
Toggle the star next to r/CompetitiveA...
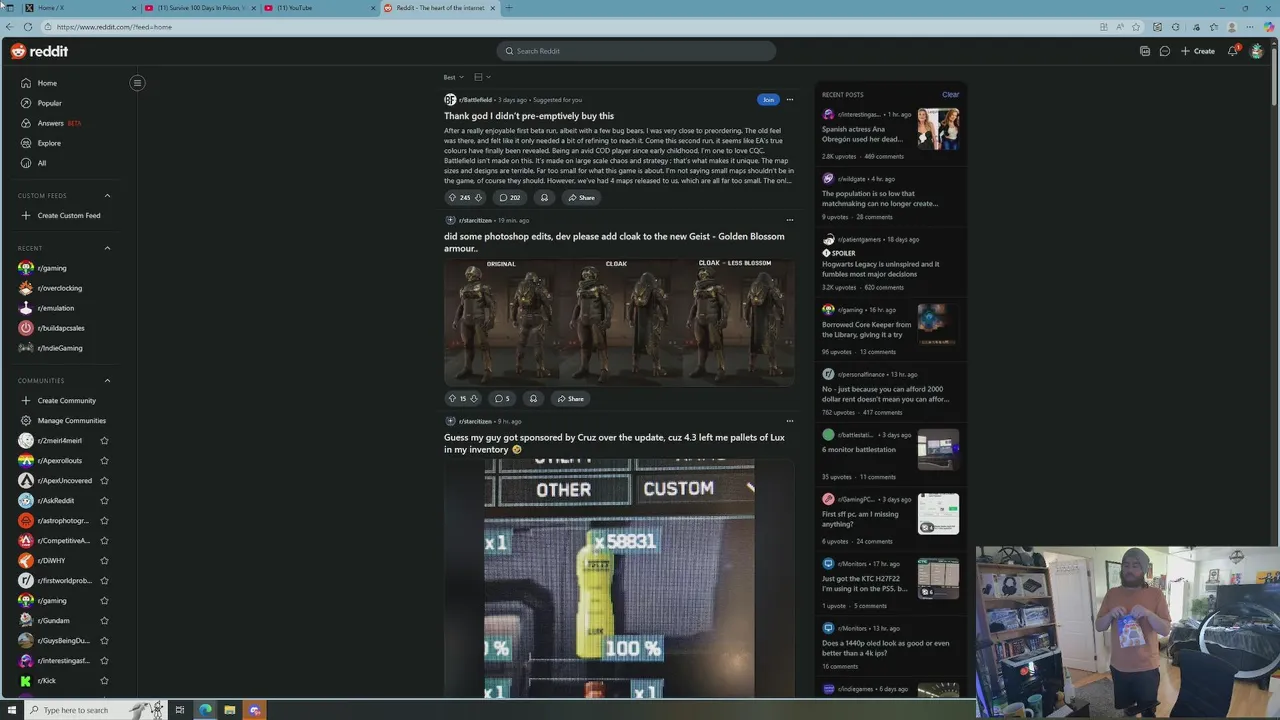coord(104,541)
